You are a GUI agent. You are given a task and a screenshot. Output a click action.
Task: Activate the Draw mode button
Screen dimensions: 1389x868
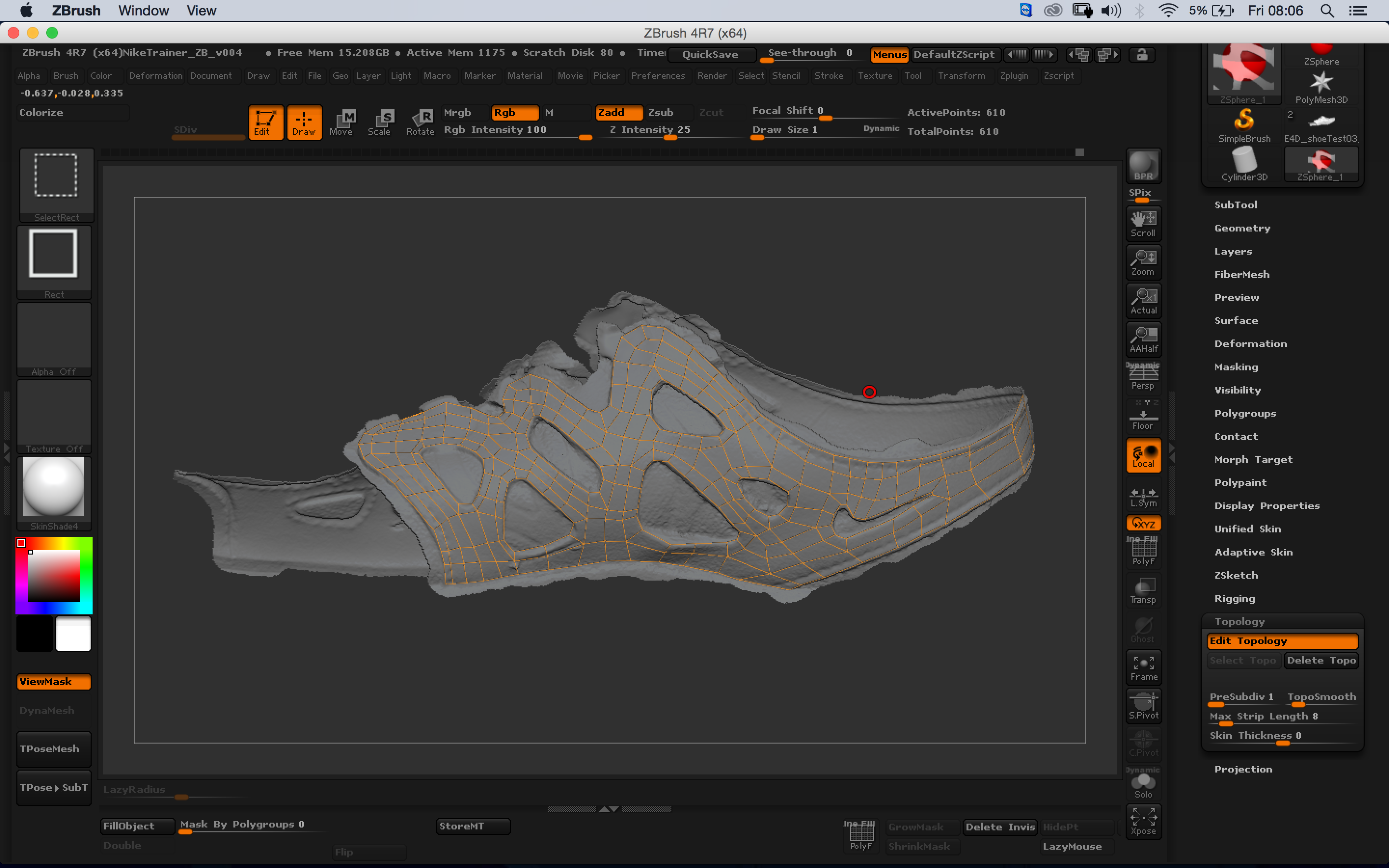pyautogui.click(x=304, y=122)
